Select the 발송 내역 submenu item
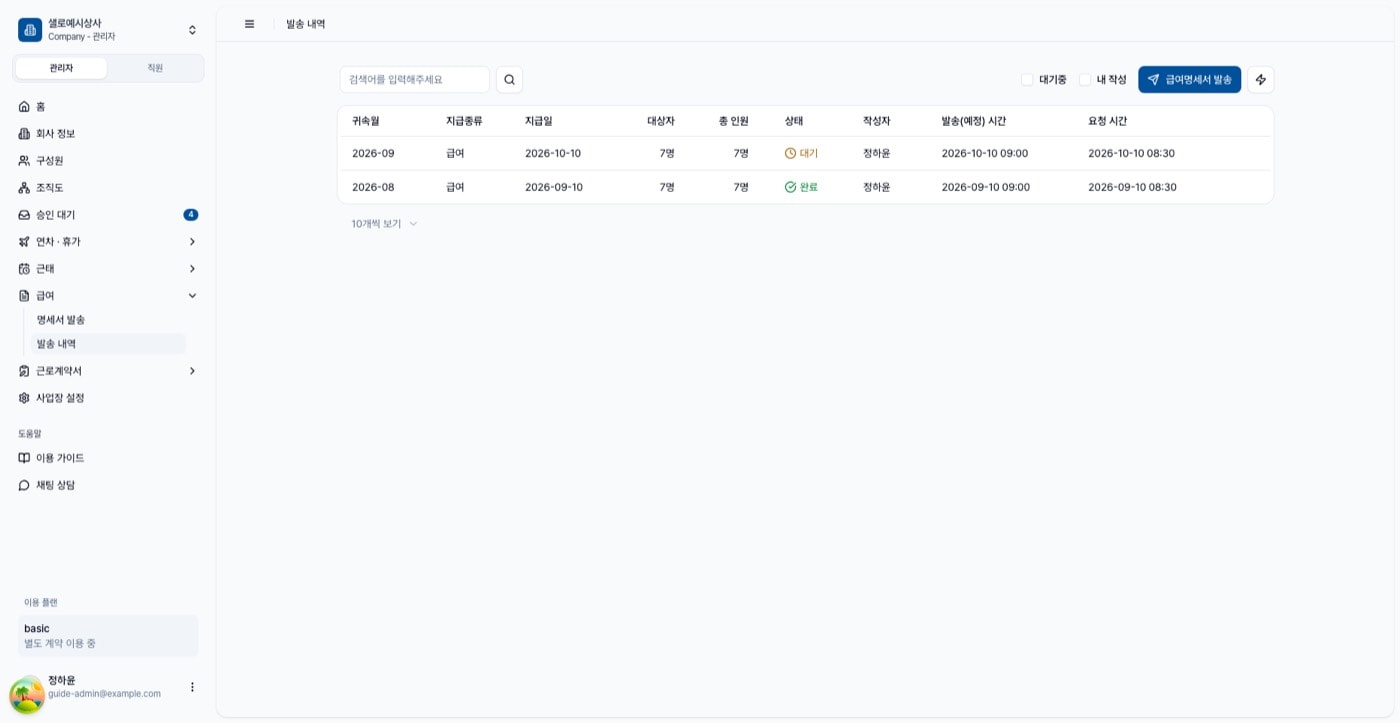1400x723 pixels. pyautogui.click(x=108, y=344)
